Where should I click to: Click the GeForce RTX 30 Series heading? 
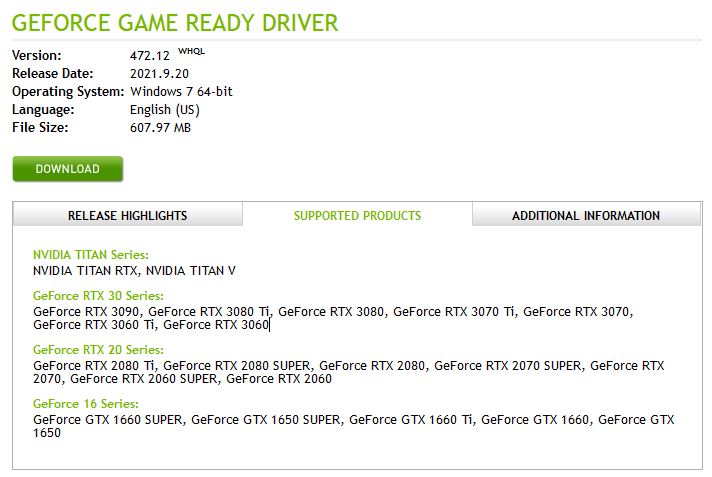tap(98, 296)
